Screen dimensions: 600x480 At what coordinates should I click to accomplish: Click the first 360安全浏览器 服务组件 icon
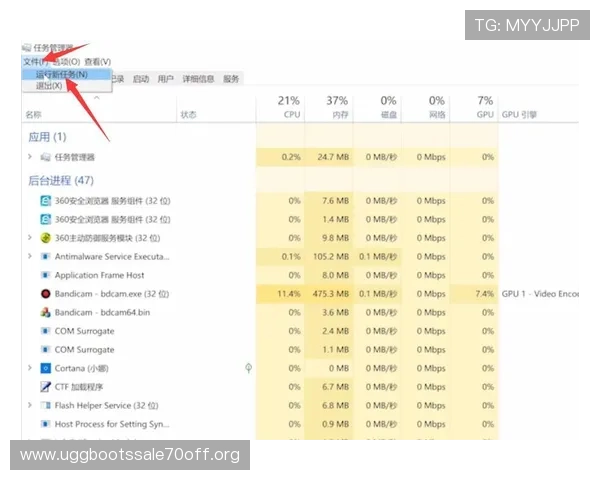point(46,201)
